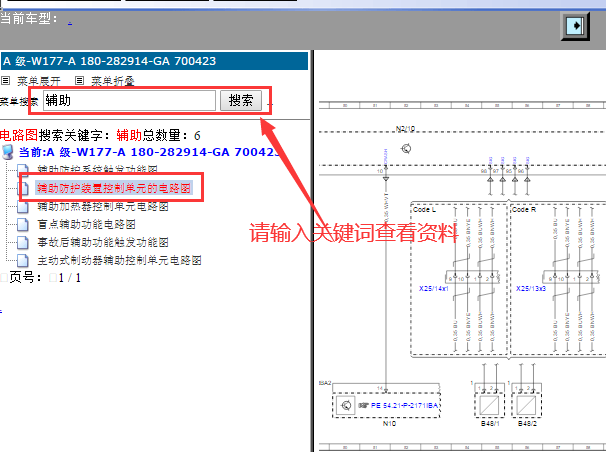Select the A 级-W177-A 180 header bar

point(154,61)
